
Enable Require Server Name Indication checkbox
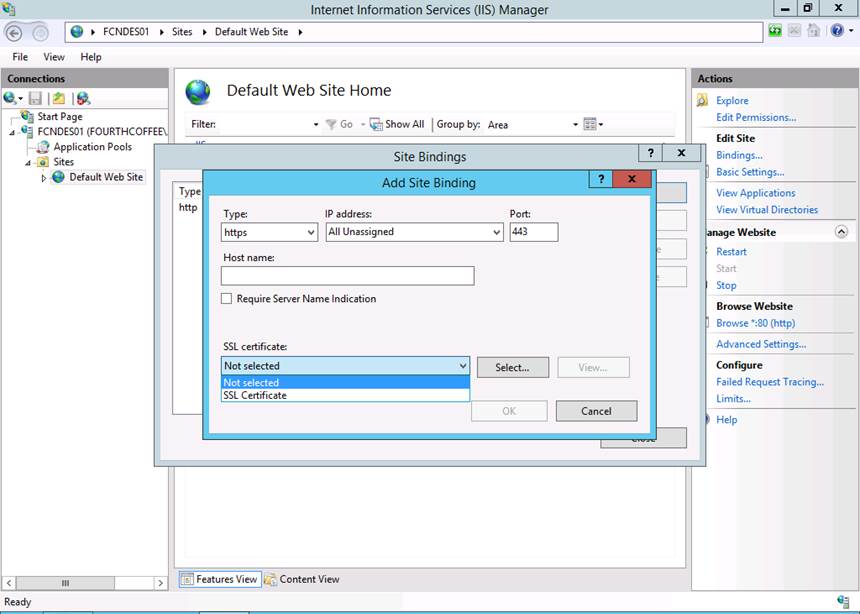click(227, 299)
